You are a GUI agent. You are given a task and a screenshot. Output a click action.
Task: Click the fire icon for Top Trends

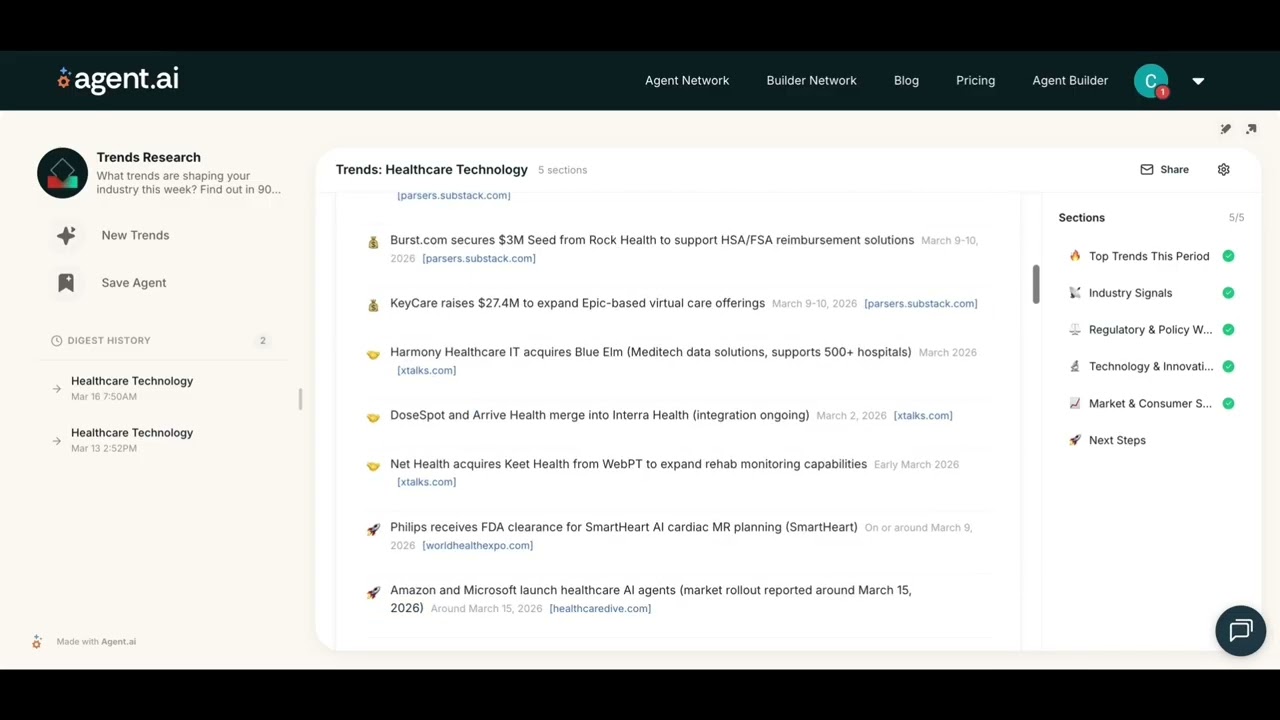click(1075, 256)
